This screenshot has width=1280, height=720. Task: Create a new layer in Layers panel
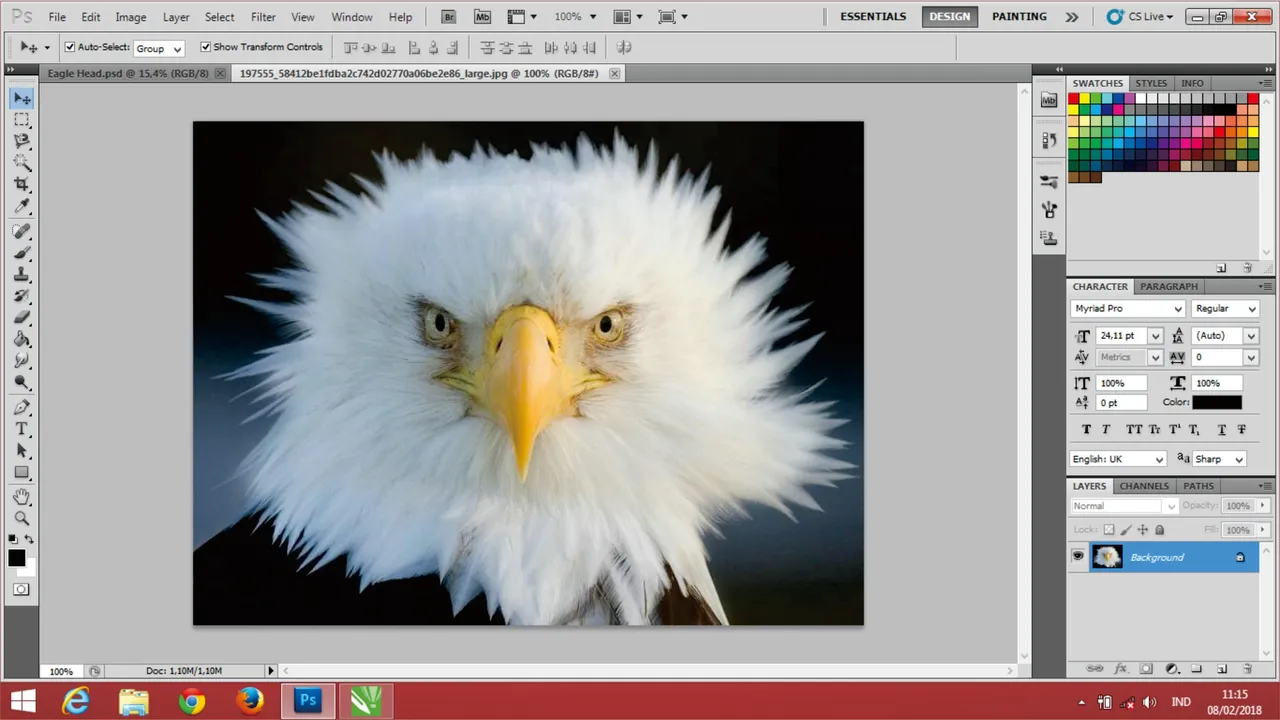(x=1222, y=668)
